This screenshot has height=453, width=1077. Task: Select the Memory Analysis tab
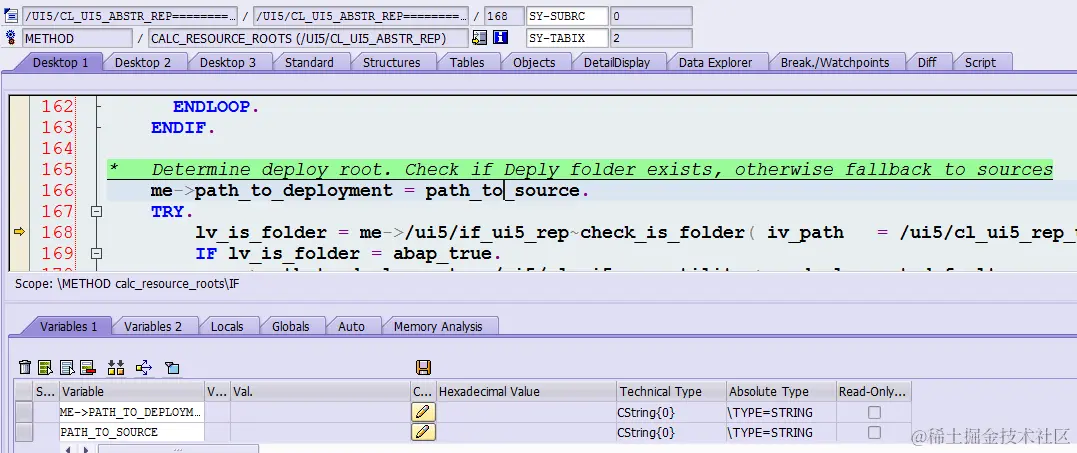coord(438,327)
